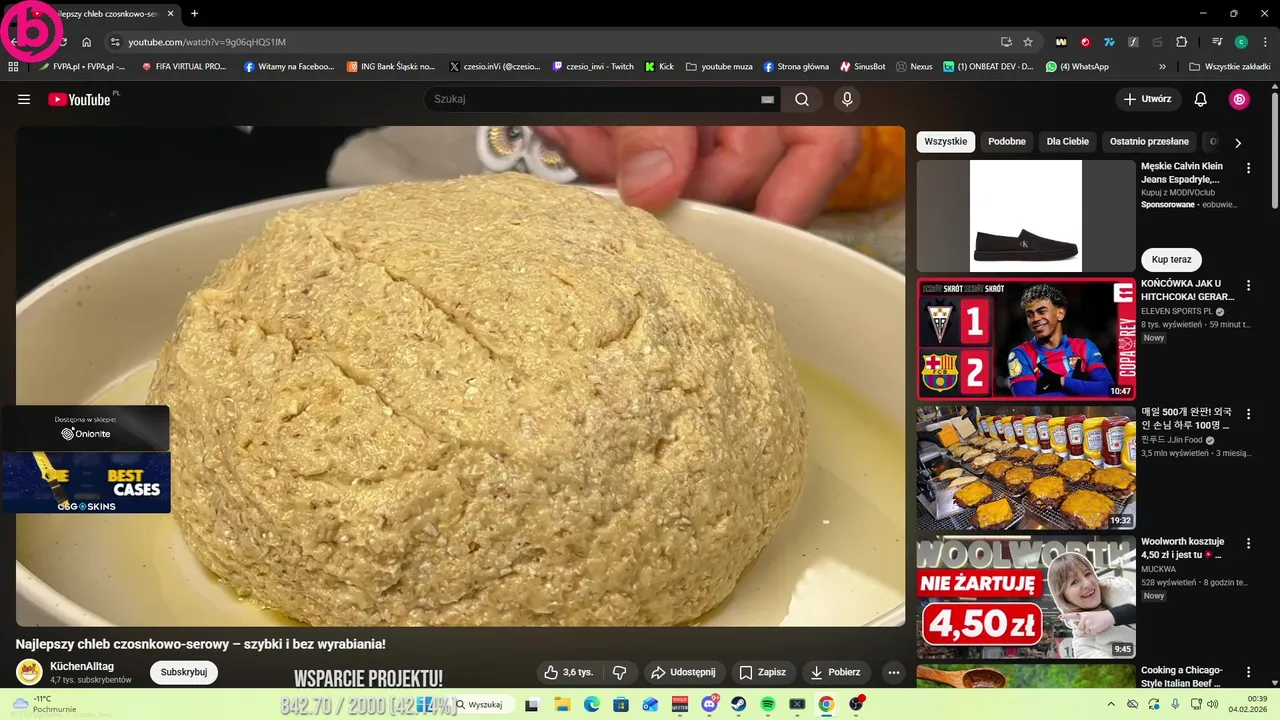The height and width of the screenshot is (720, 1280).
Task: Expand hidden bookmarks overflow chevron
Action: coord(1162,67)
